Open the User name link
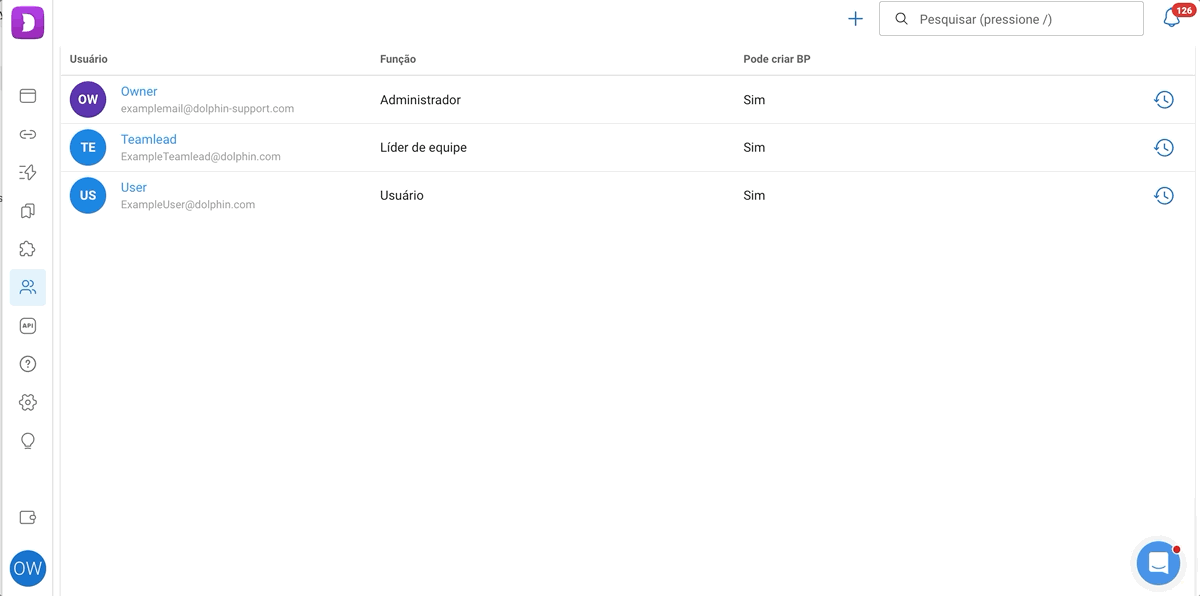1200x596 pixels. (x=134, y=187)
